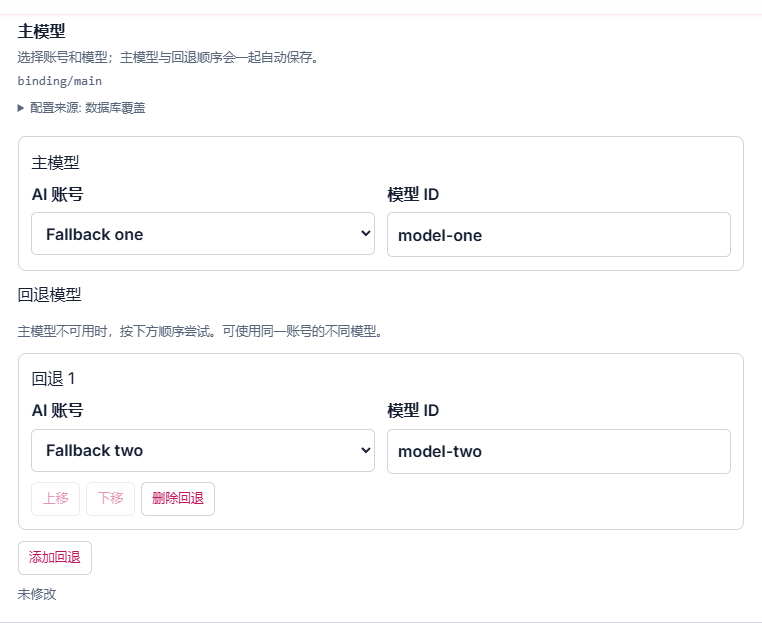
Task: Click the 上移 button
Action: pos(55,499)
